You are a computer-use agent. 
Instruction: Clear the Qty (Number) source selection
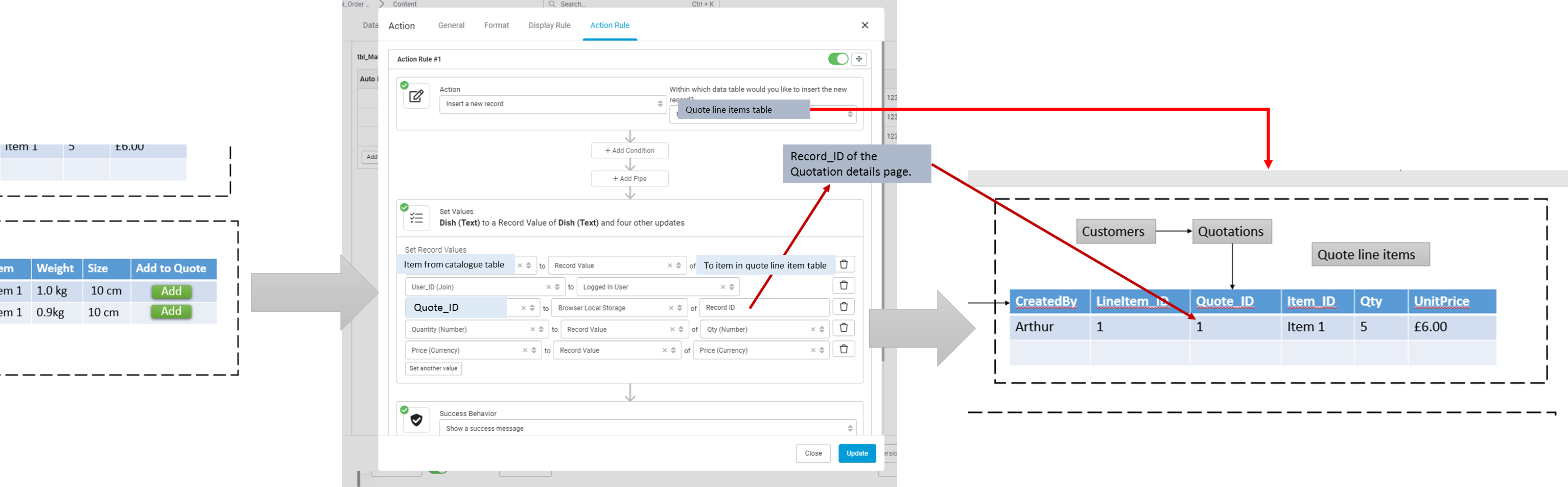click(x=812, y=330)
